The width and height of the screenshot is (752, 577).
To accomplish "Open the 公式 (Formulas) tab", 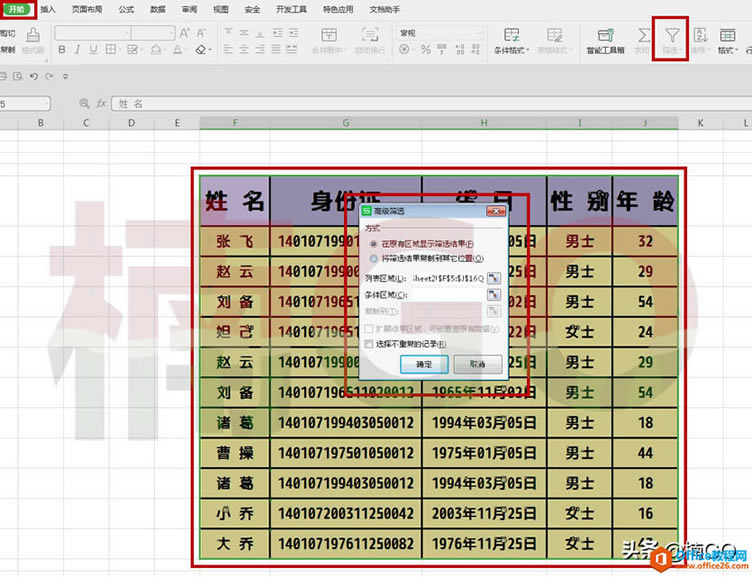I will click(126, 9).
